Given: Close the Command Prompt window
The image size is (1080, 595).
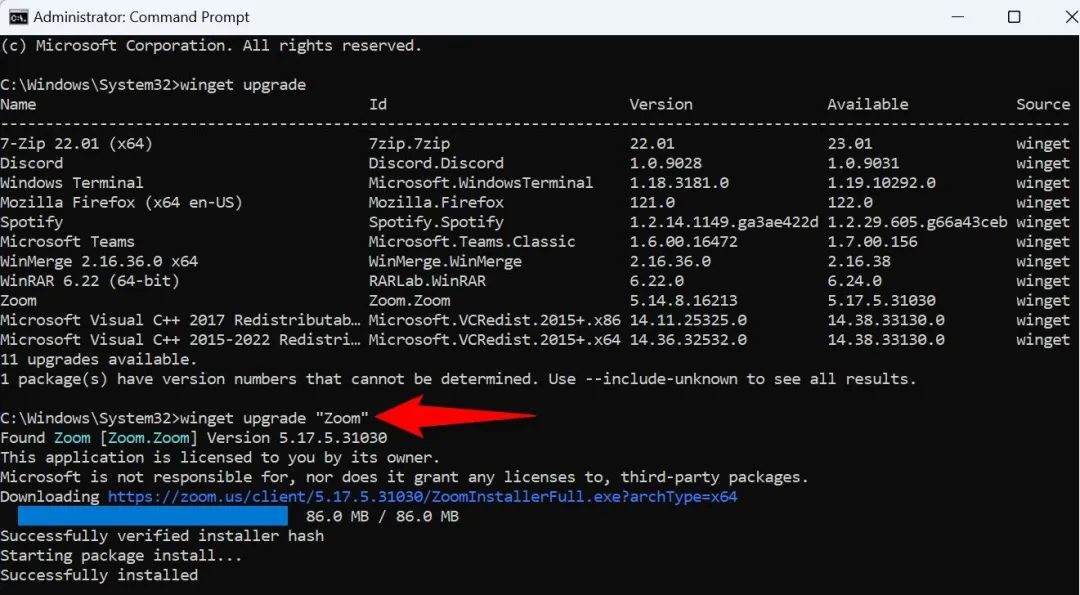Looking at the screenshot, I should [1071, 17].
